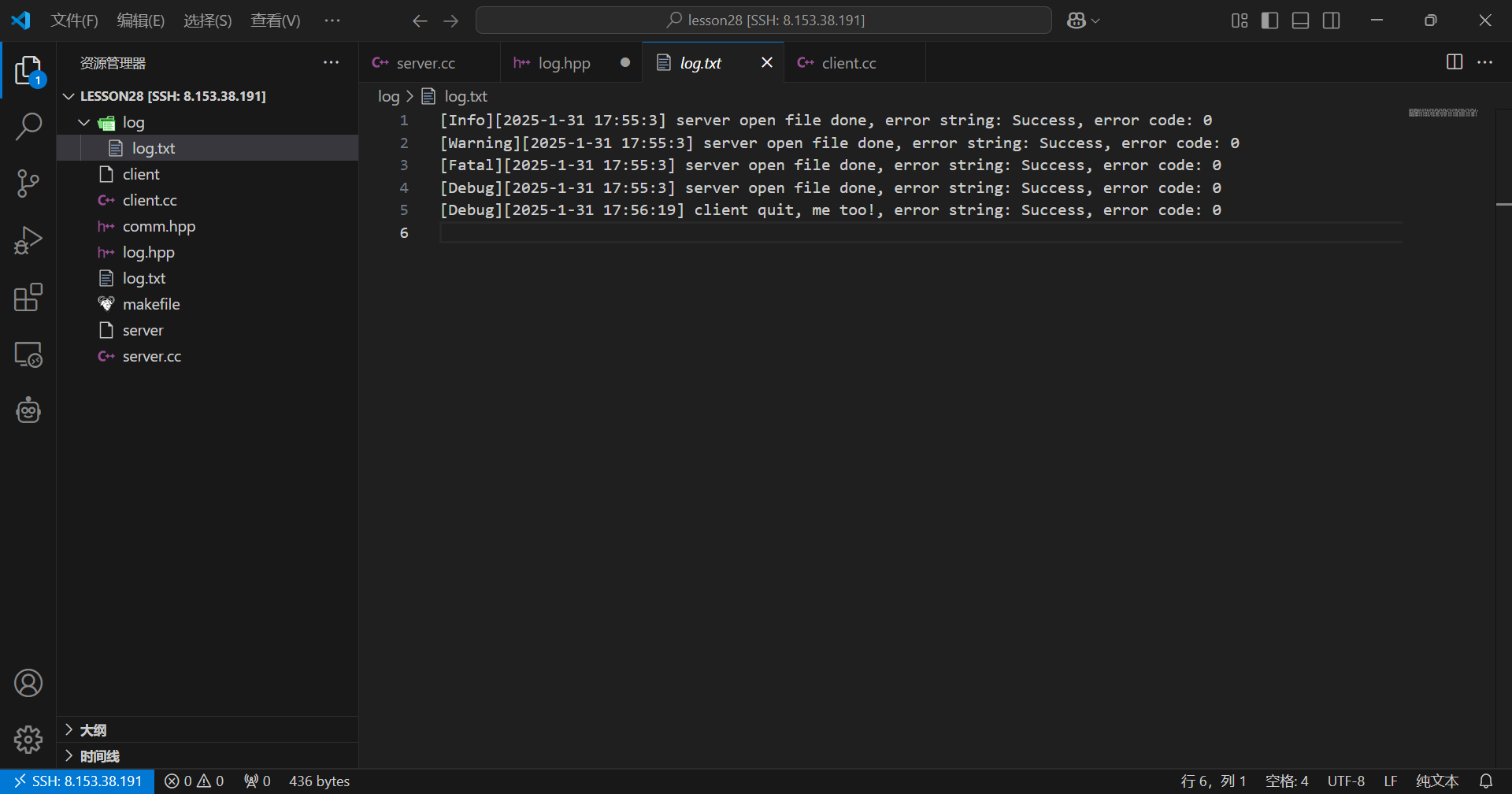Viewport: 1512px width, 794px height.
Task: Click the 436 bytes status item
Action: 319,781
